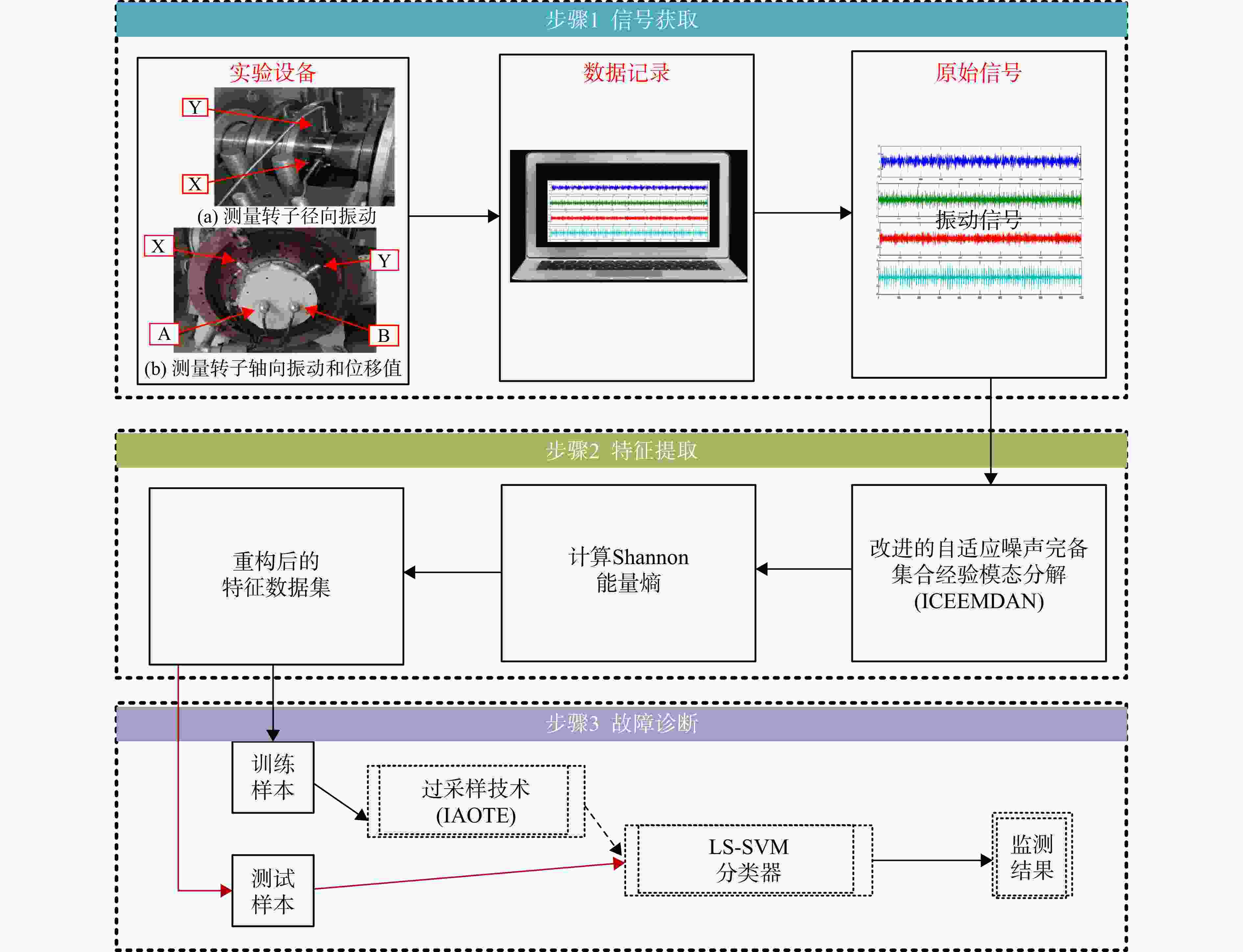Click the 振动信号 label
The height and width of the screenshot is (952, 1243).
(978, 220)
